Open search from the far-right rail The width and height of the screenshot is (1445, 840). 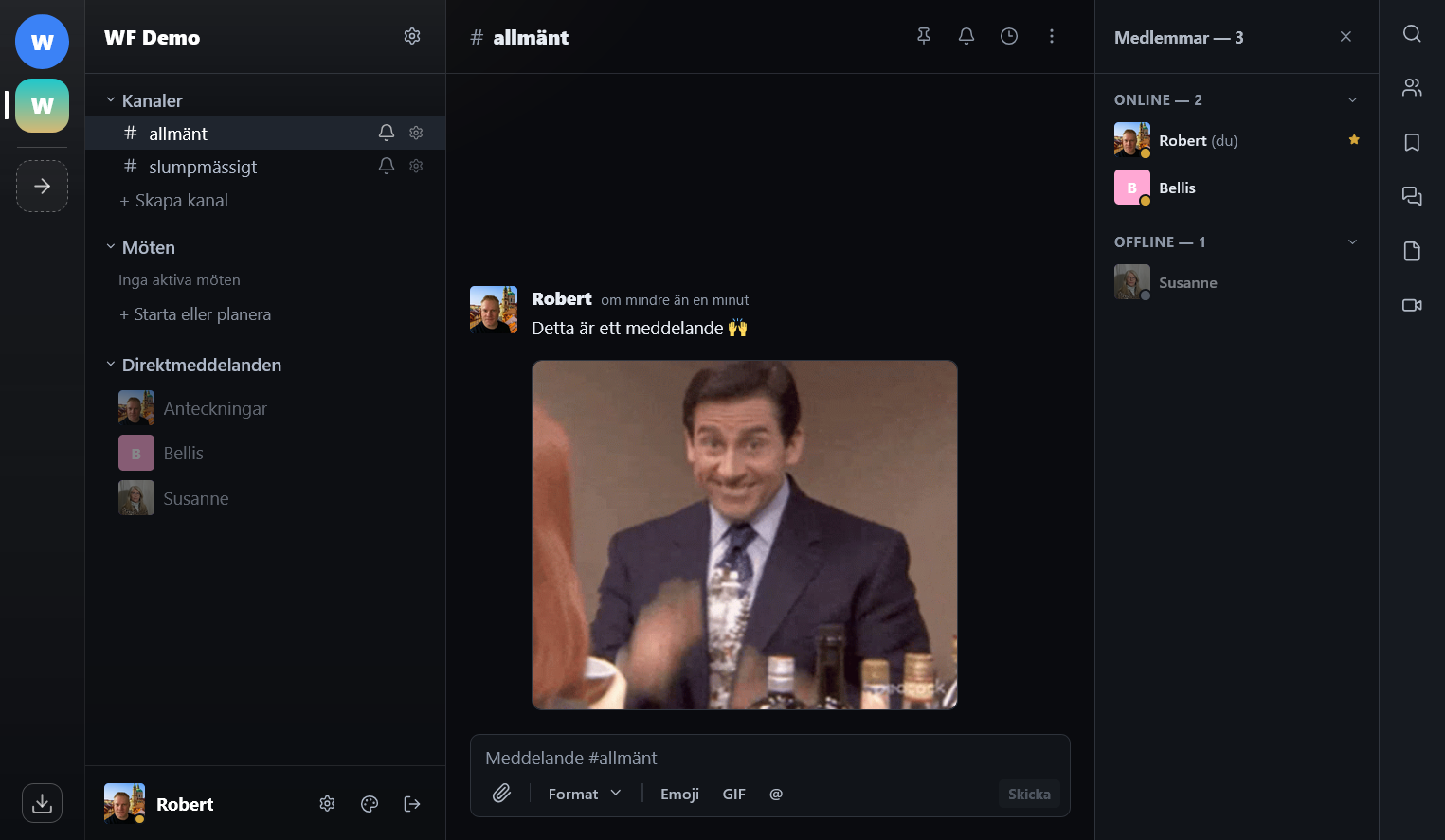(1412, 33)
